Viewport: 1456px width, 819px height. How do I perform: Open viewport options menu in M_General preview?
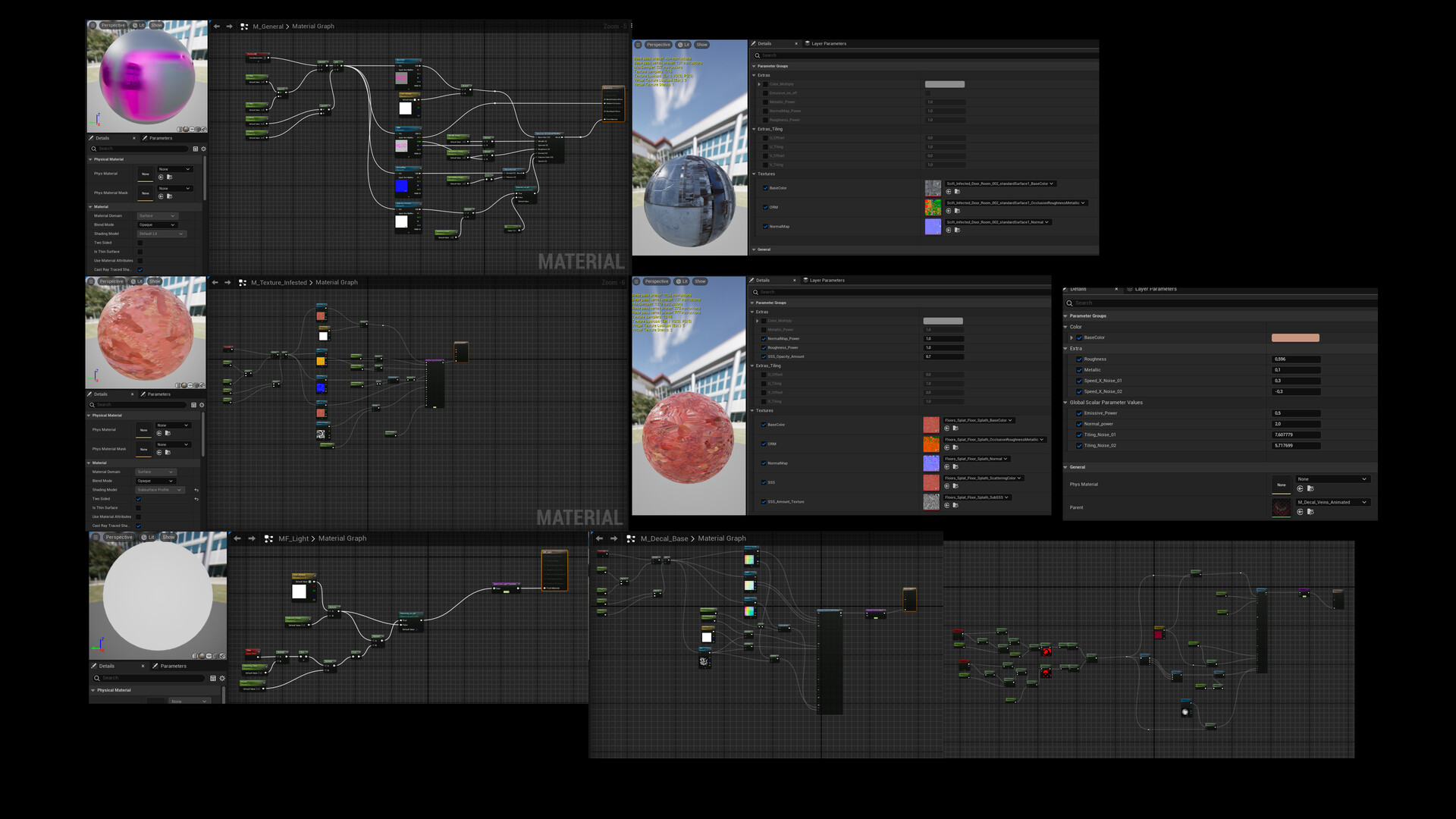click(x=93, y=25)
